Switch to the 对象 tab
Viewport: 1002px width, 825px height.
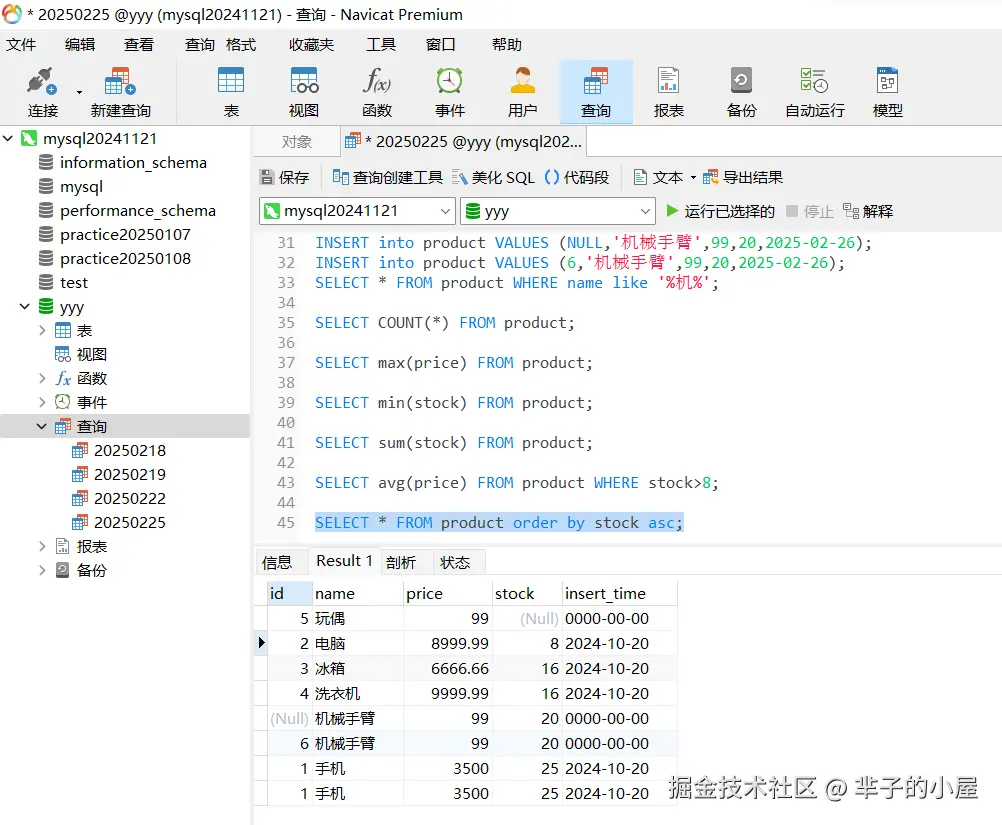[x=297, y=142]
